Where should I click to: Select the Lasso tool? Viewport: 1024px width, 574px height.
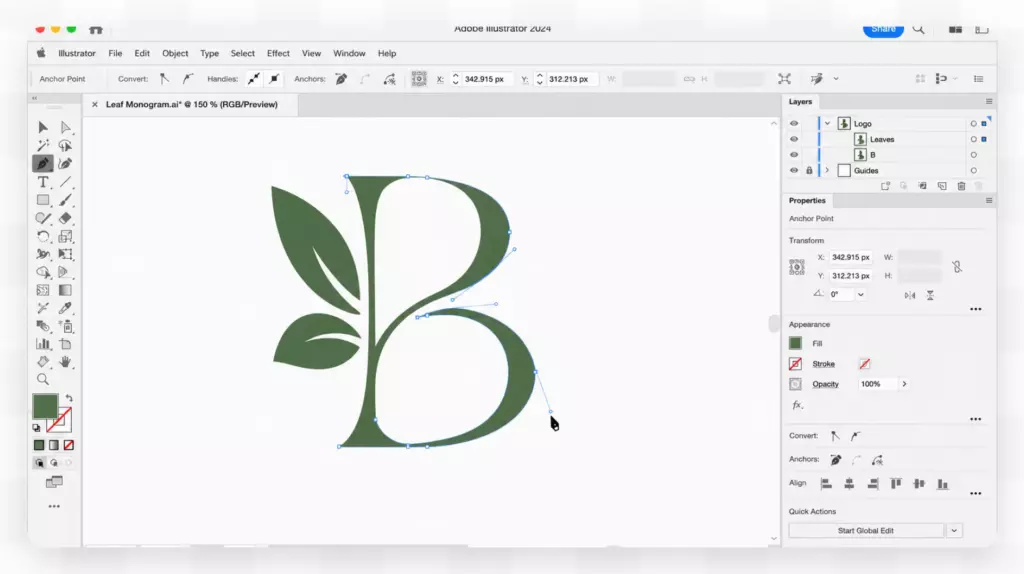(65, 146)
